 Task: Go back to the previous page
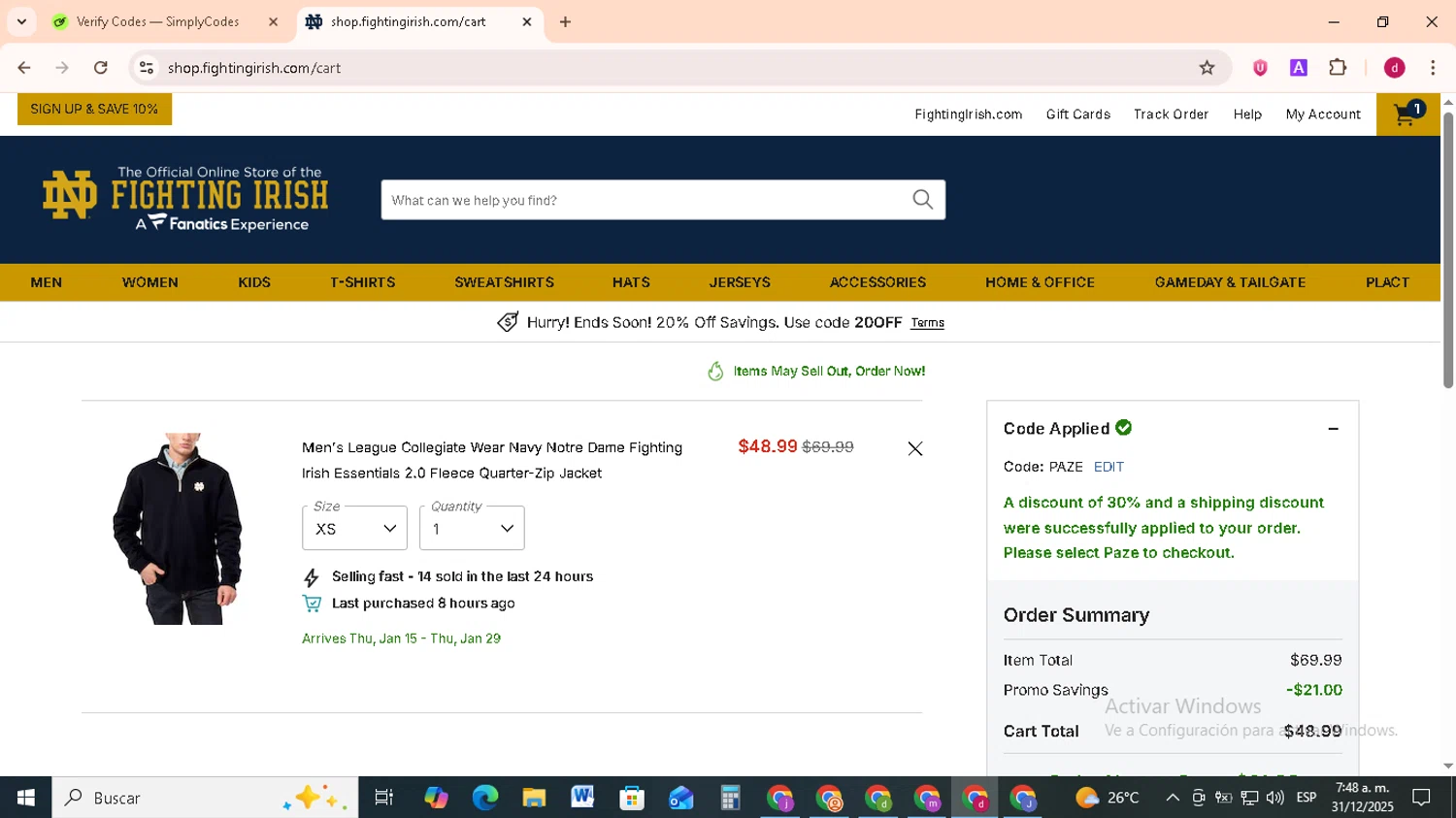[24, 68]
